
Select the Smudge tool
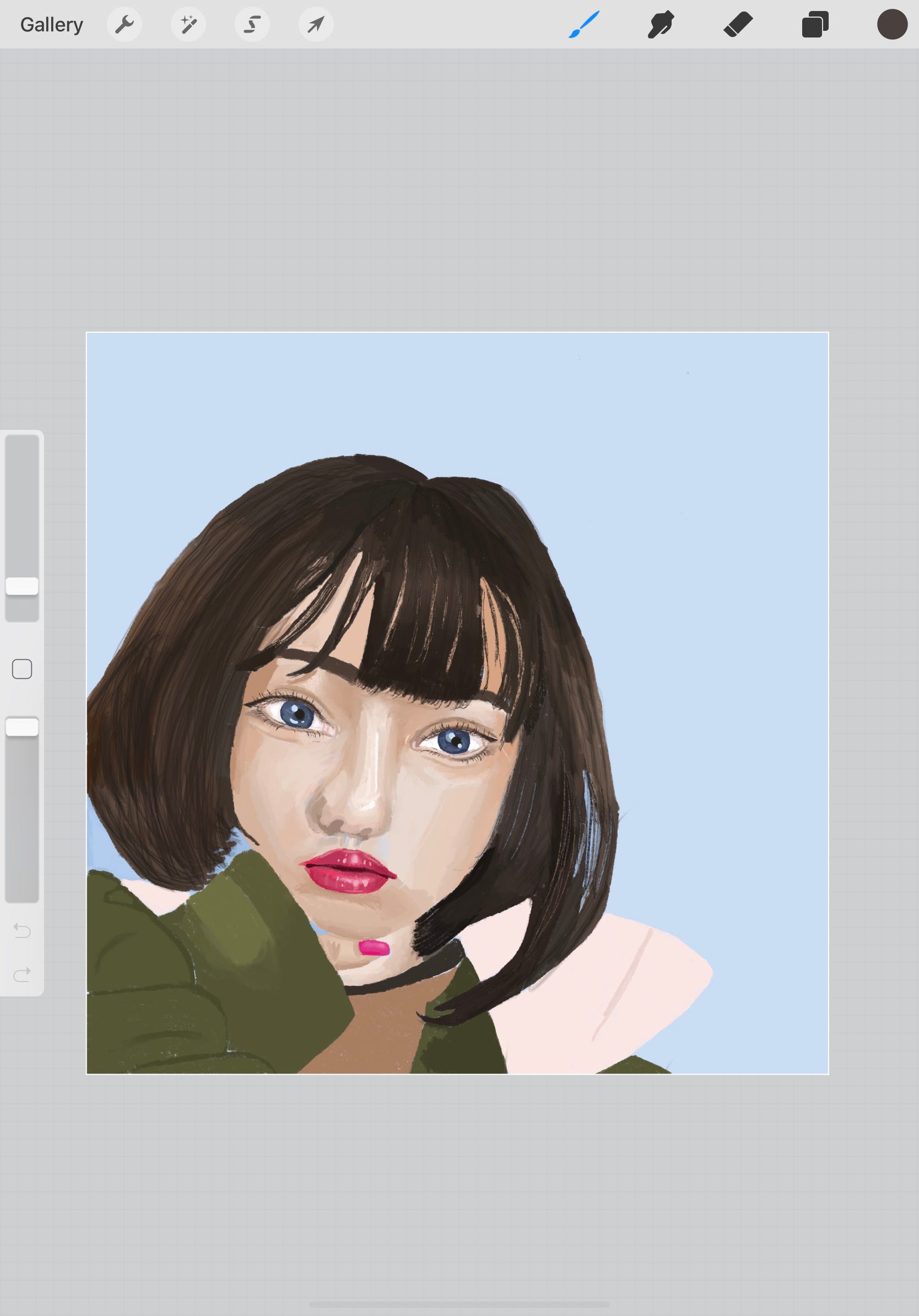point(661,25)
